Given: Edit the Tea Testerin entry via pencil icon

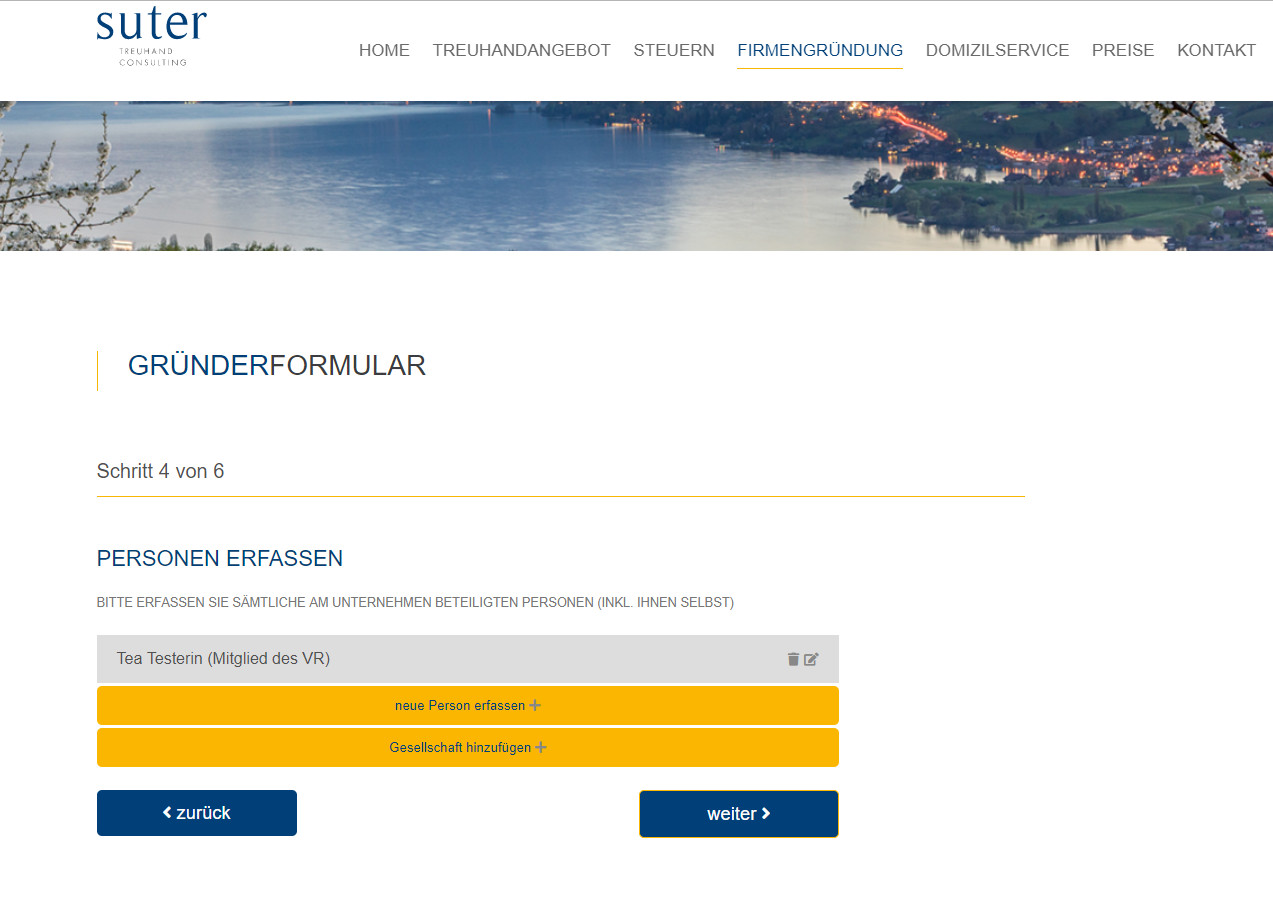Looking at the screenshot, I should point(811,659).
